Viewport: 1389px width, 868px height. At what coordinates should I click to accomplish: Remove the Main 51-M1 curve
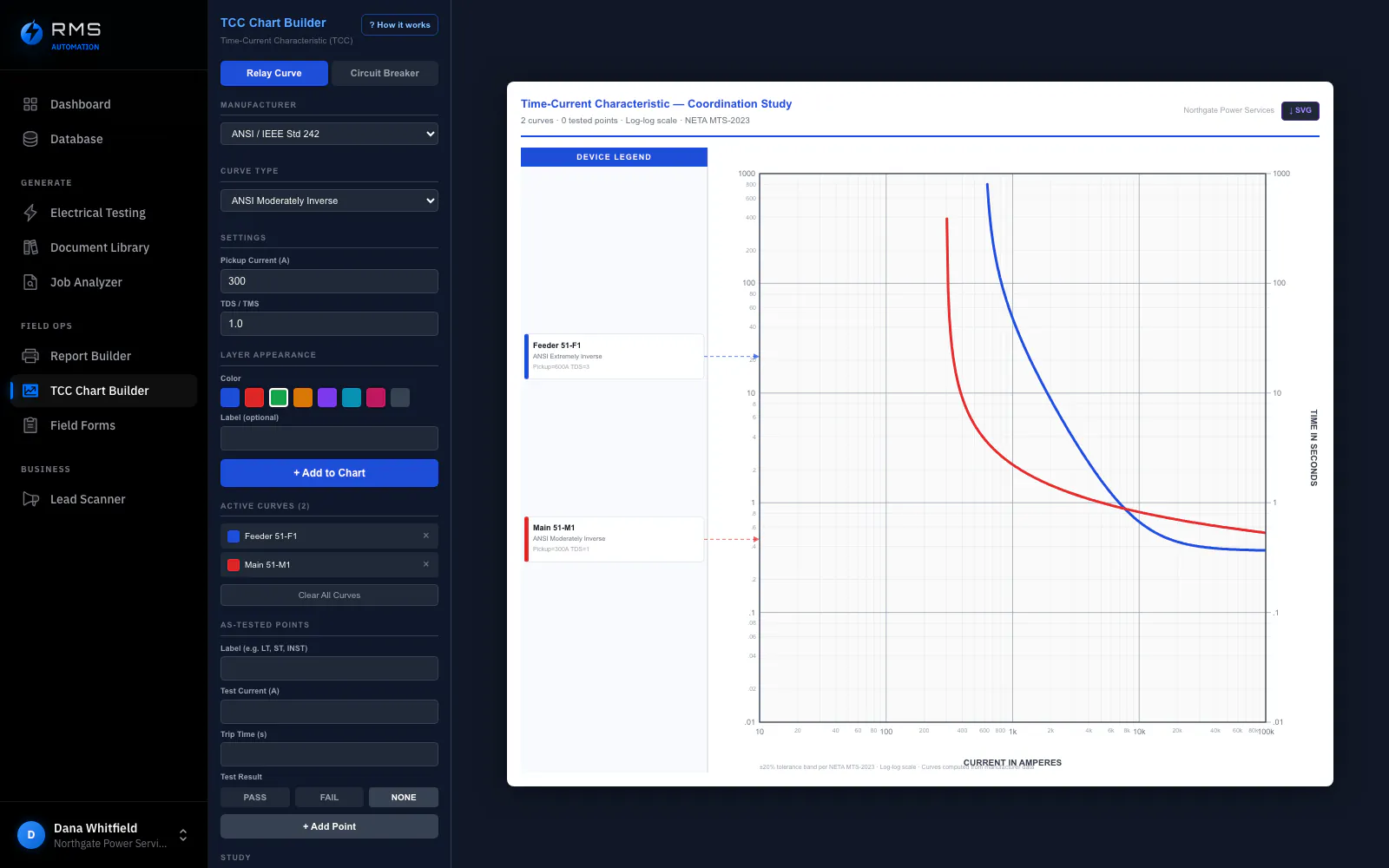point(426,564)
